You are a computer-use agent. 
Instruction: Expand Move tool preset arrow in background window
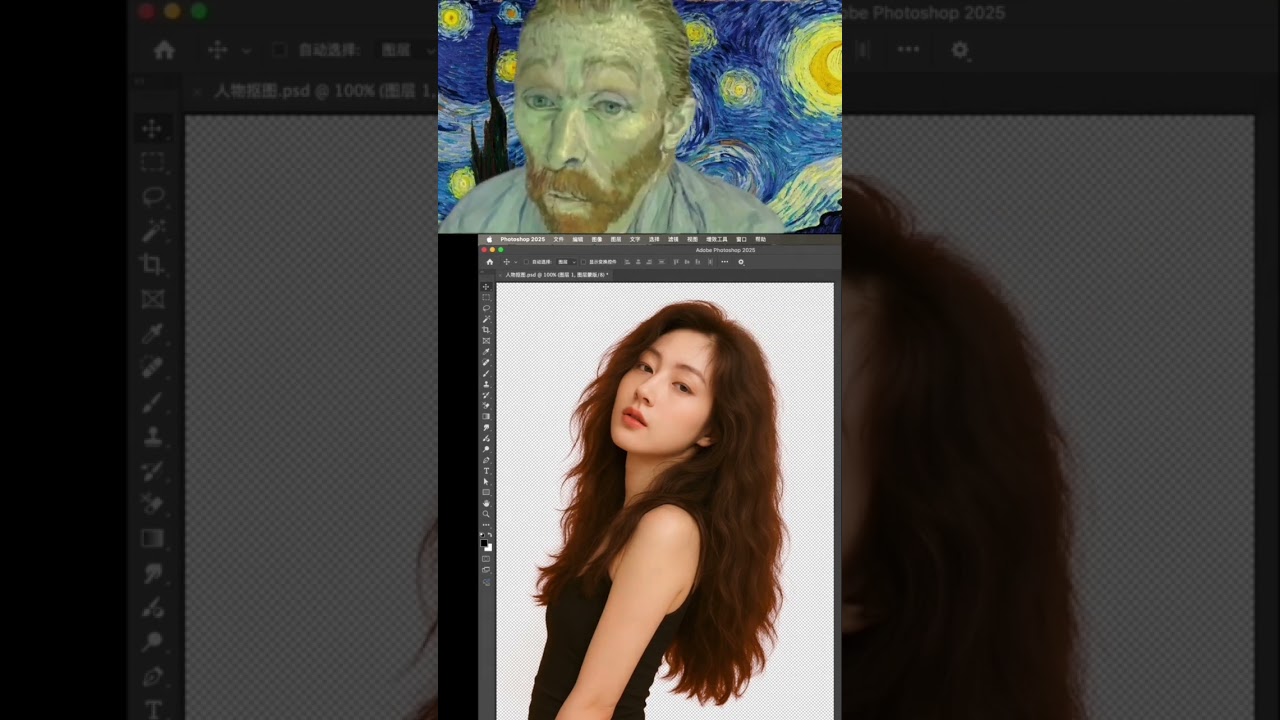click(247, 50)
